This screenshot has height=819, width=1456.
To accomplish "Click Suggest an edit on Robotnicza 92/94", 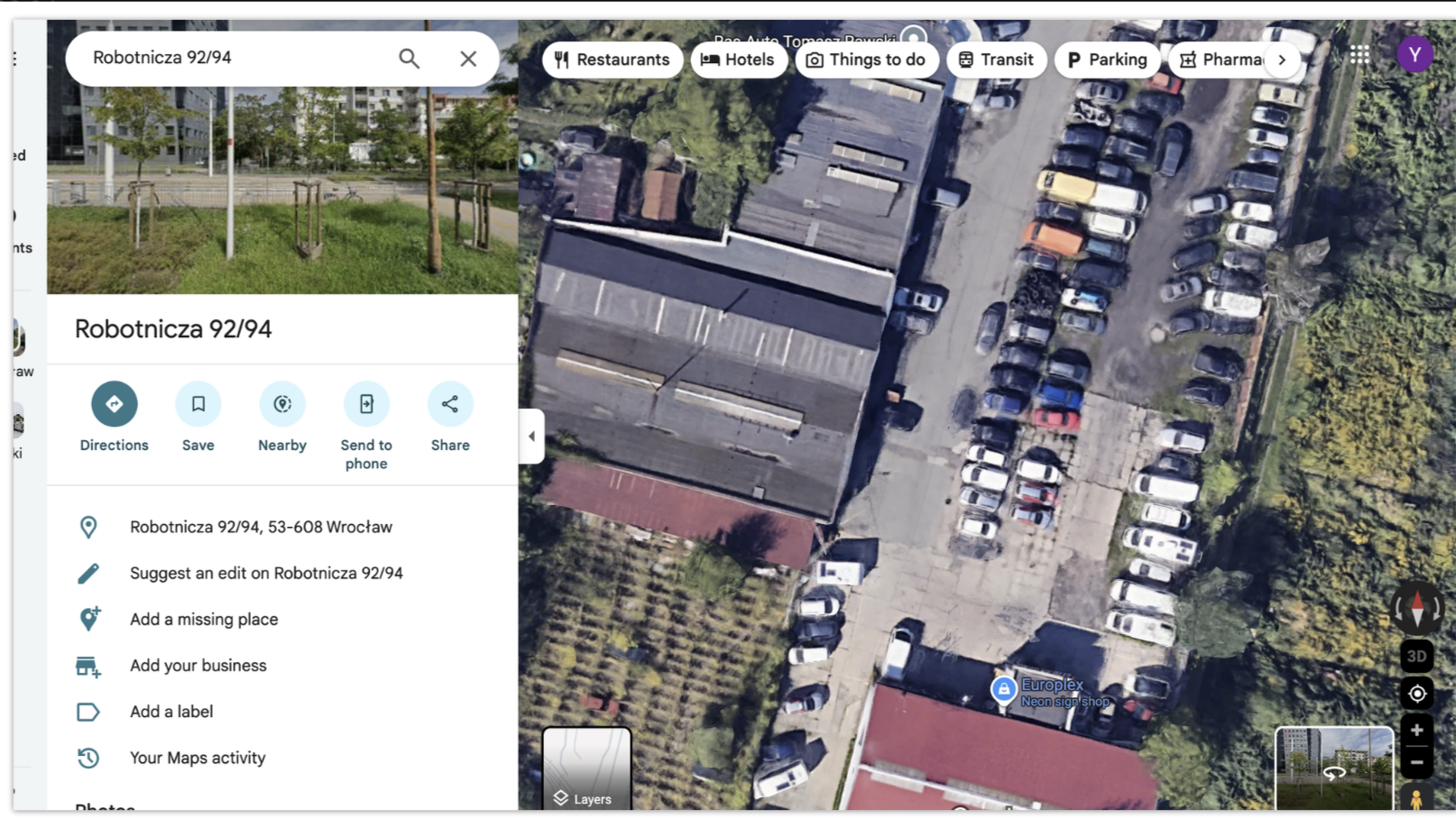I will point(266,573).
